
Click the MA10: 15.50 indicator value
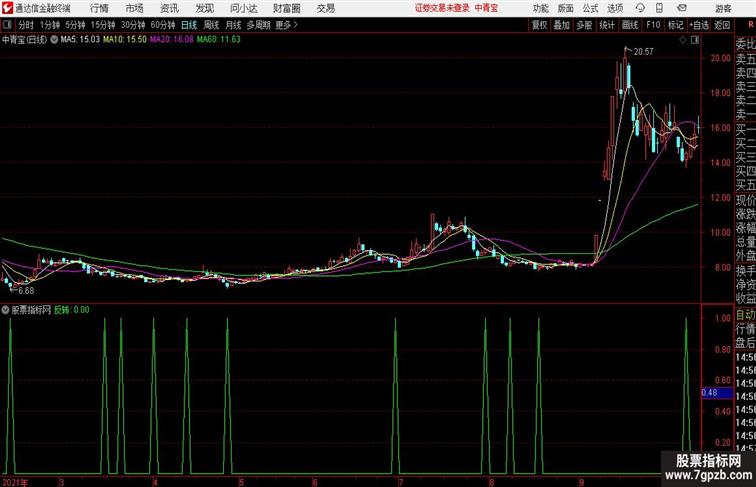[125, 40]
